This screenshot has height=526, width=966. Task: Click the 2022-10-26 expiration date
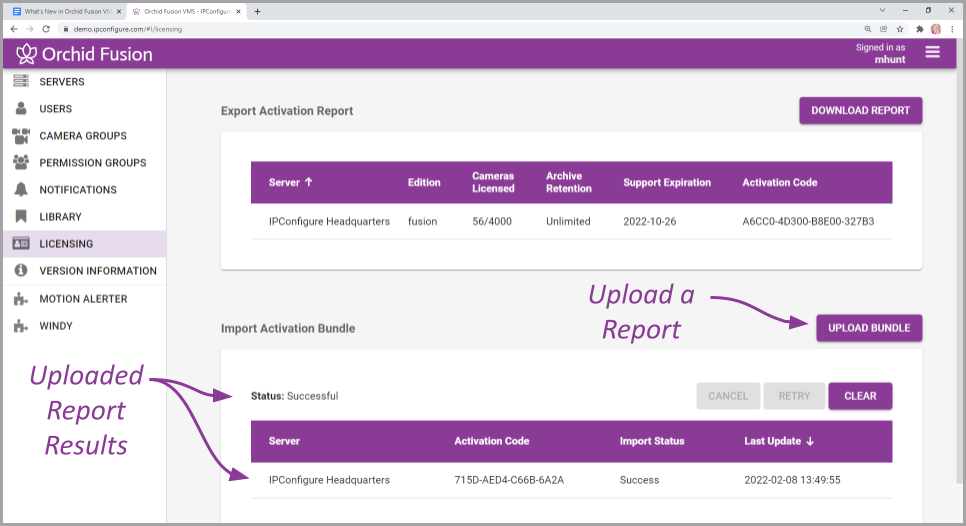tap(649, 221)
